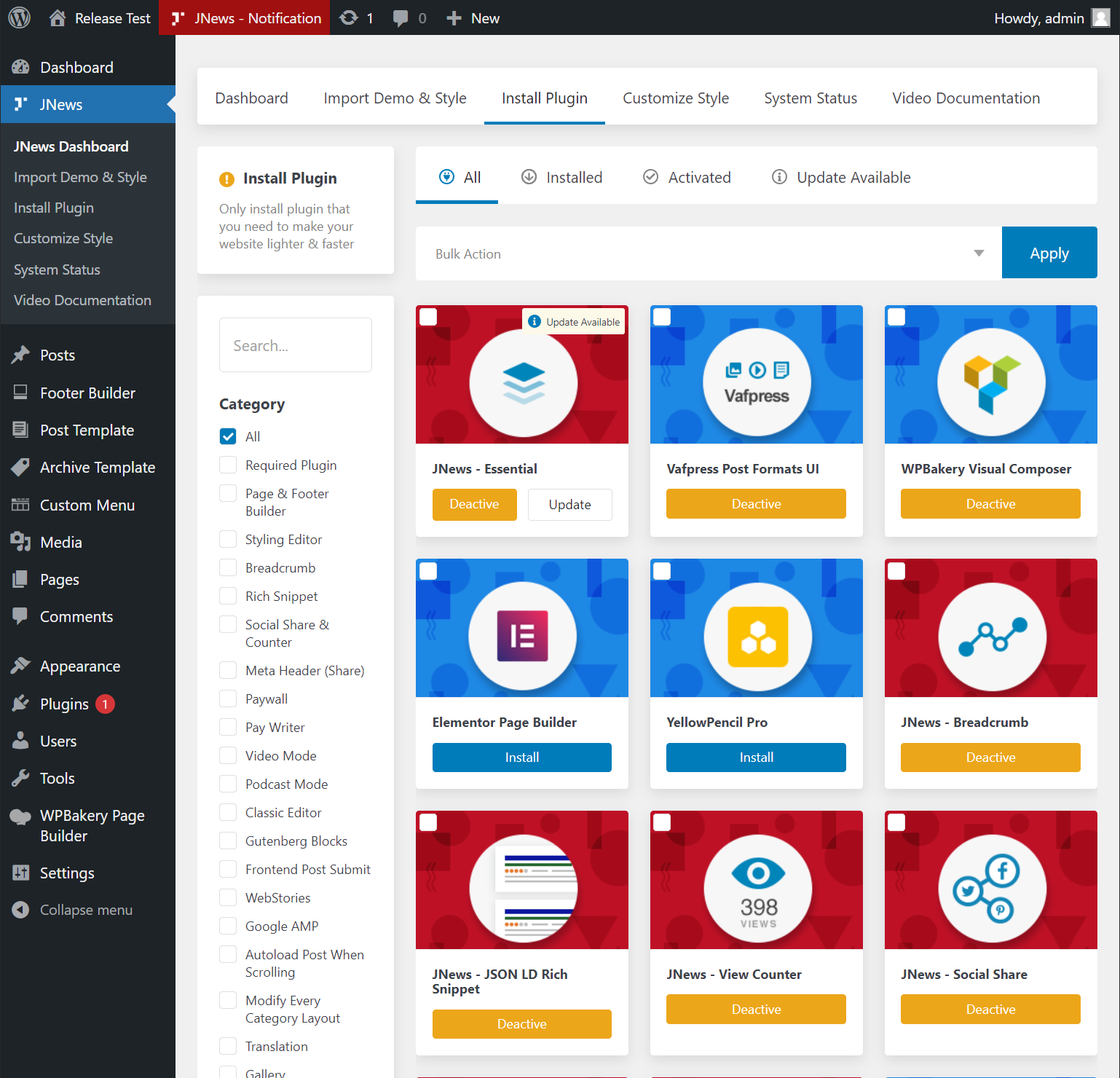Expand the New content menu in admin bar

coord(473,18)
